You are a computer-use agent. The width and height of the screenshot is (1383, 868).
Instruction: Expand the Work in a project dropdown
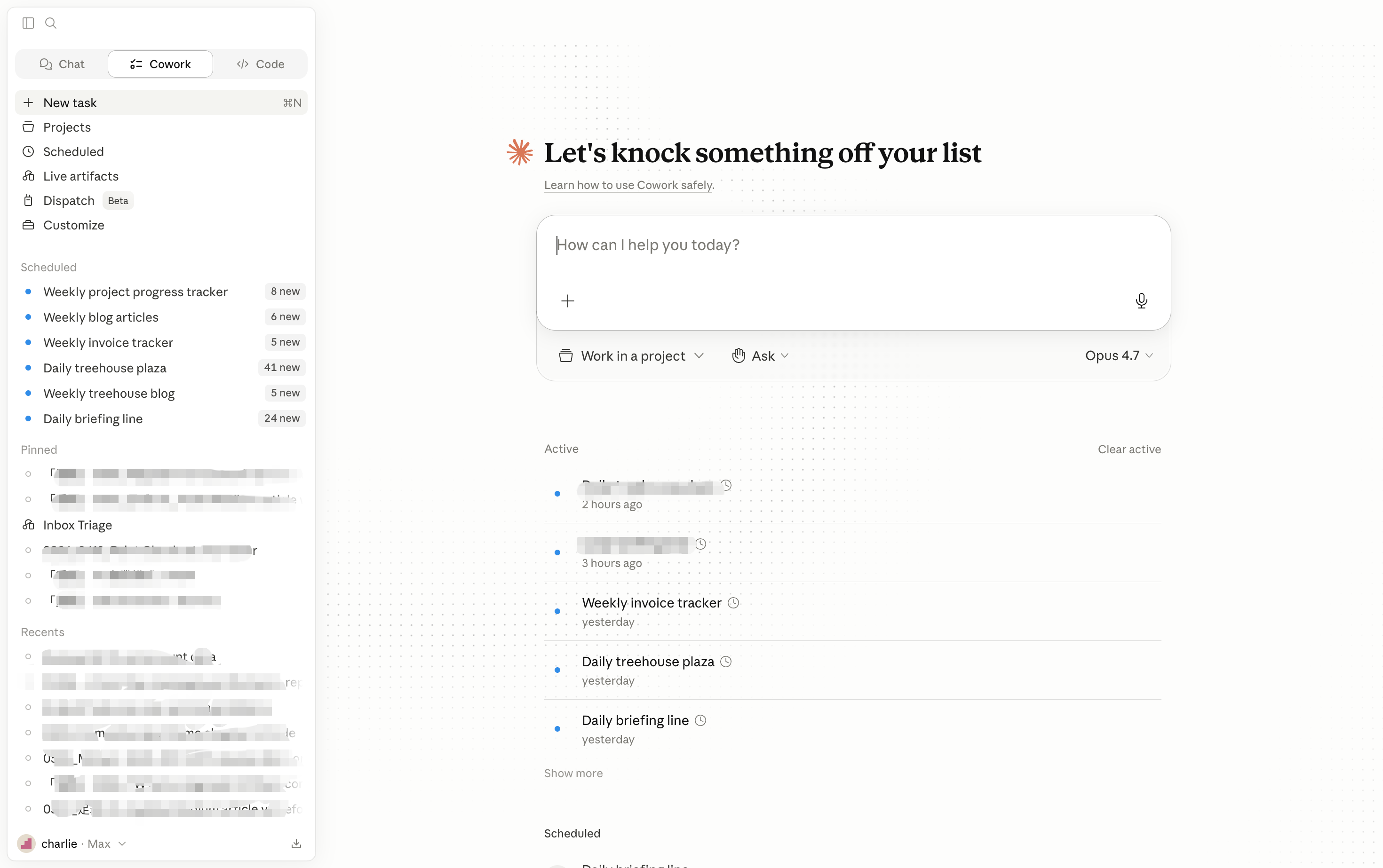(x=631, y=356)
